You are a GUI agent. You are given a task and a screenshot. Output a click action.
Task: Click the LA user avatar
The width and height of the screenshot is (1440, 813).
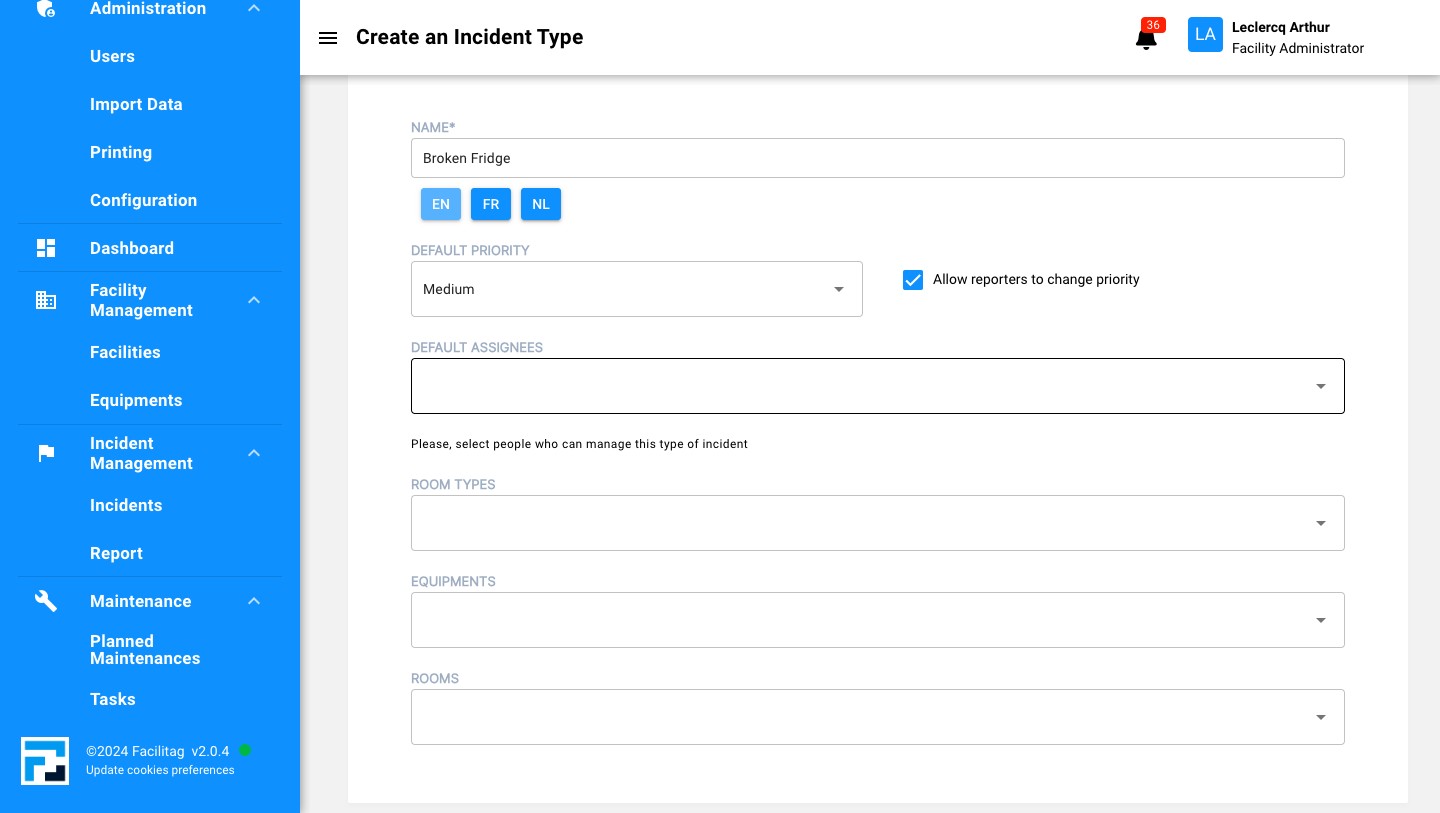point(1205,34)
